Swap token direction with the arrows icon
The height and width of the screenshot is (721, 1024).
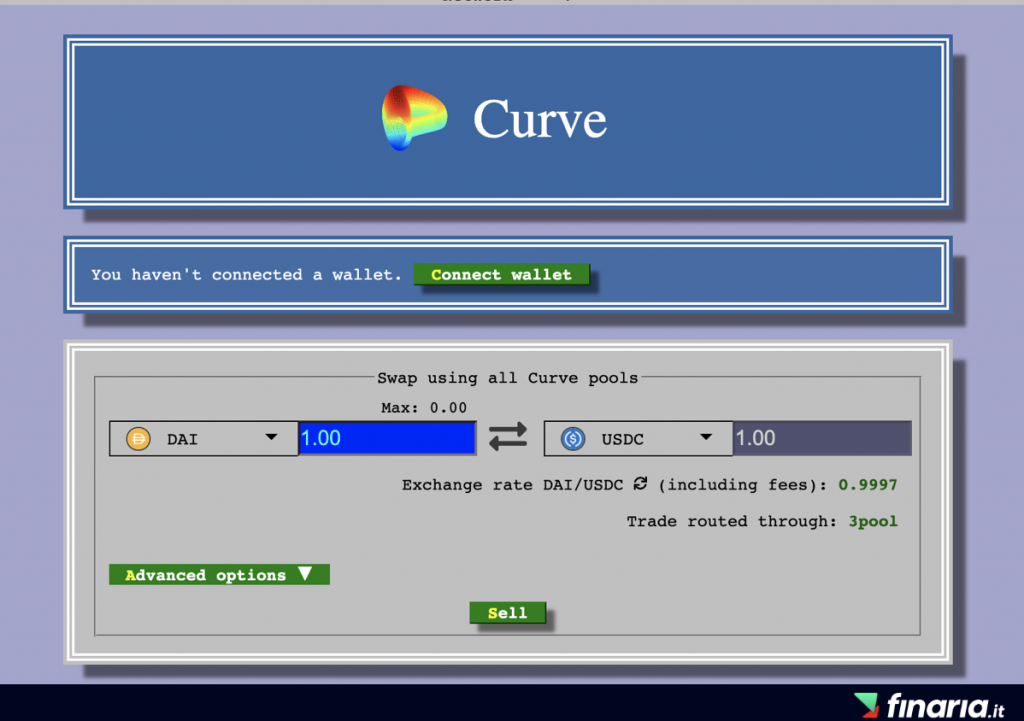[x=507, y=437]
